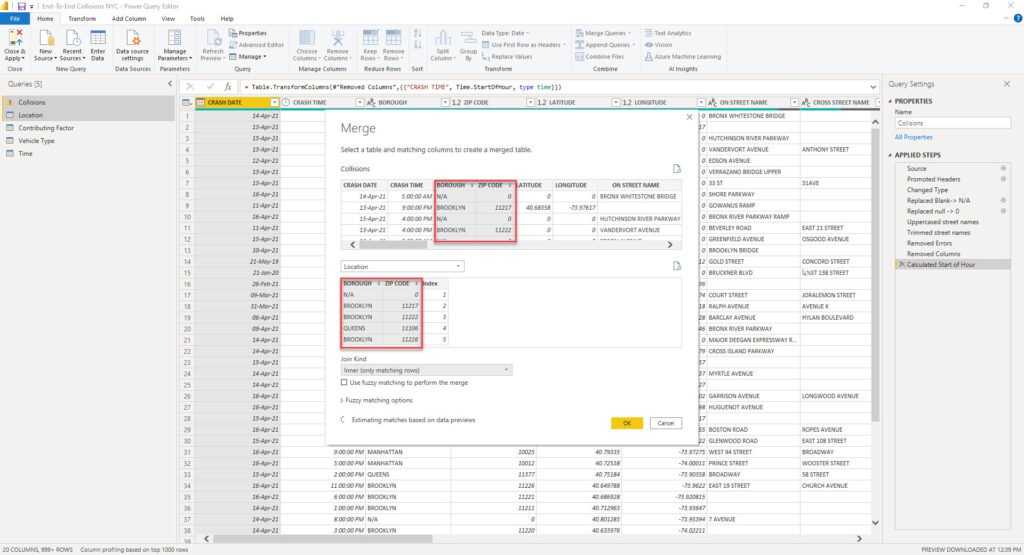Close the Query Settings pane
1024x555 pixels.
[x=1006, y=84]
